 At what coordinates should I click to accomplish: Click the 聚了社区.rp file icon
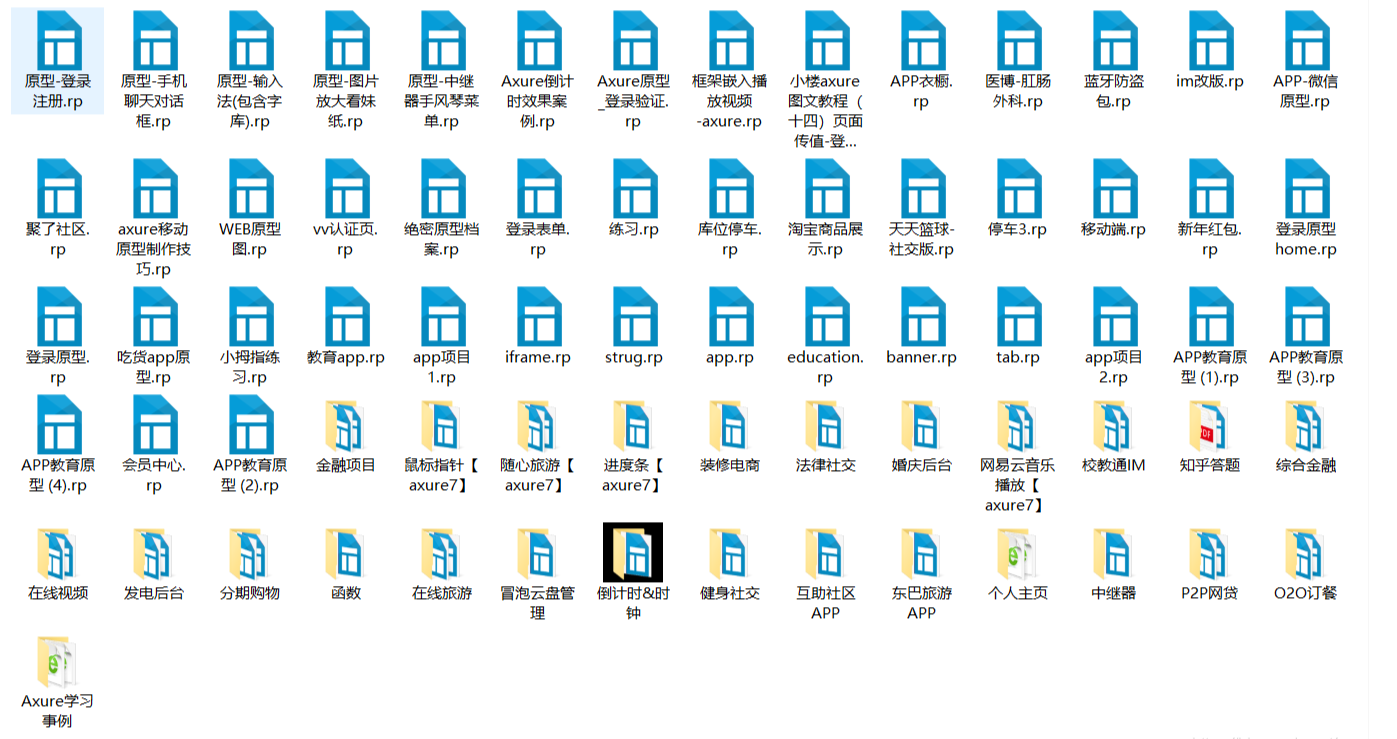coord(59,188)
